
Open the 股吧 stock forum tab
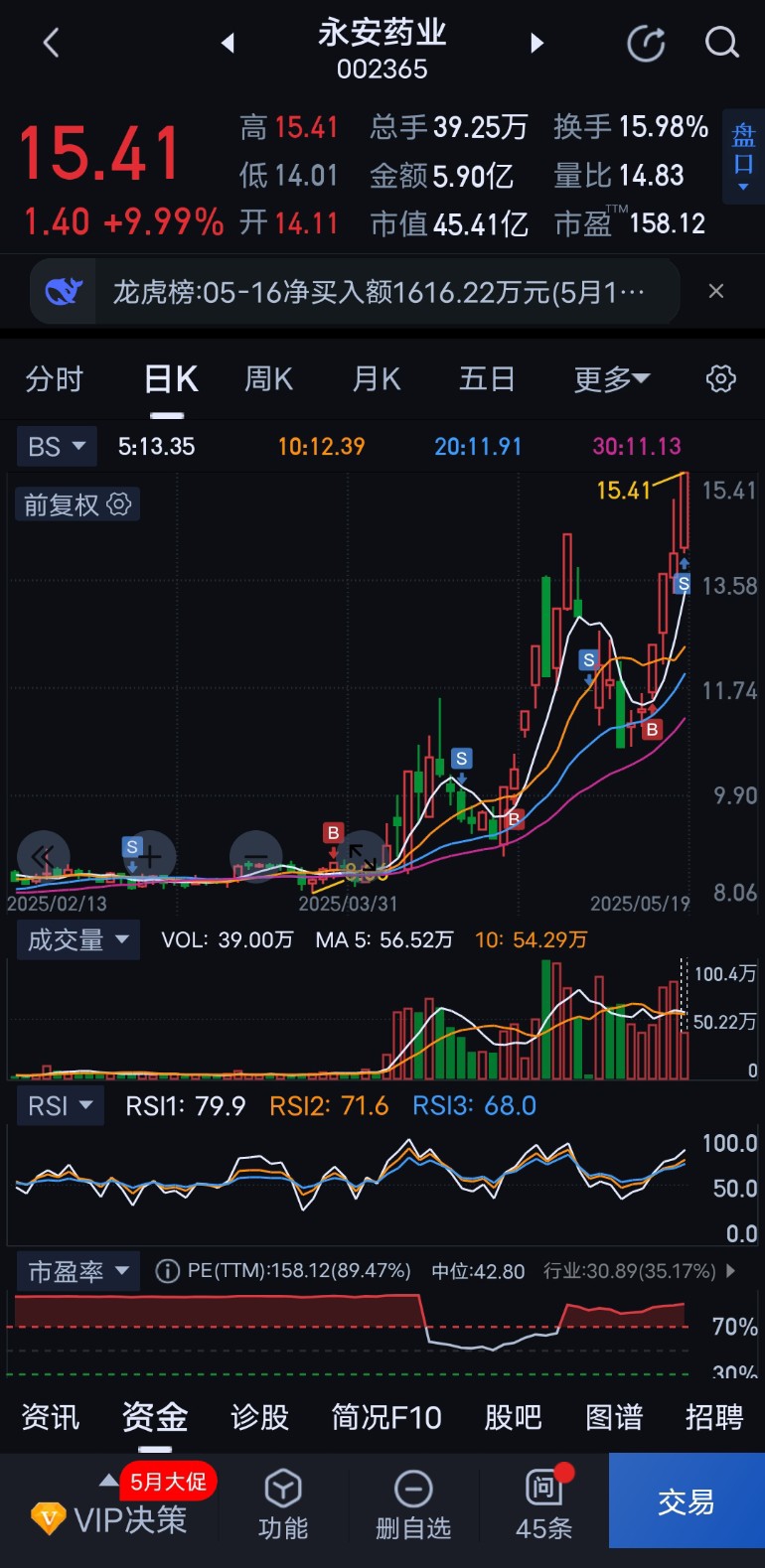pyautogui.click(x=513, y=1417)
